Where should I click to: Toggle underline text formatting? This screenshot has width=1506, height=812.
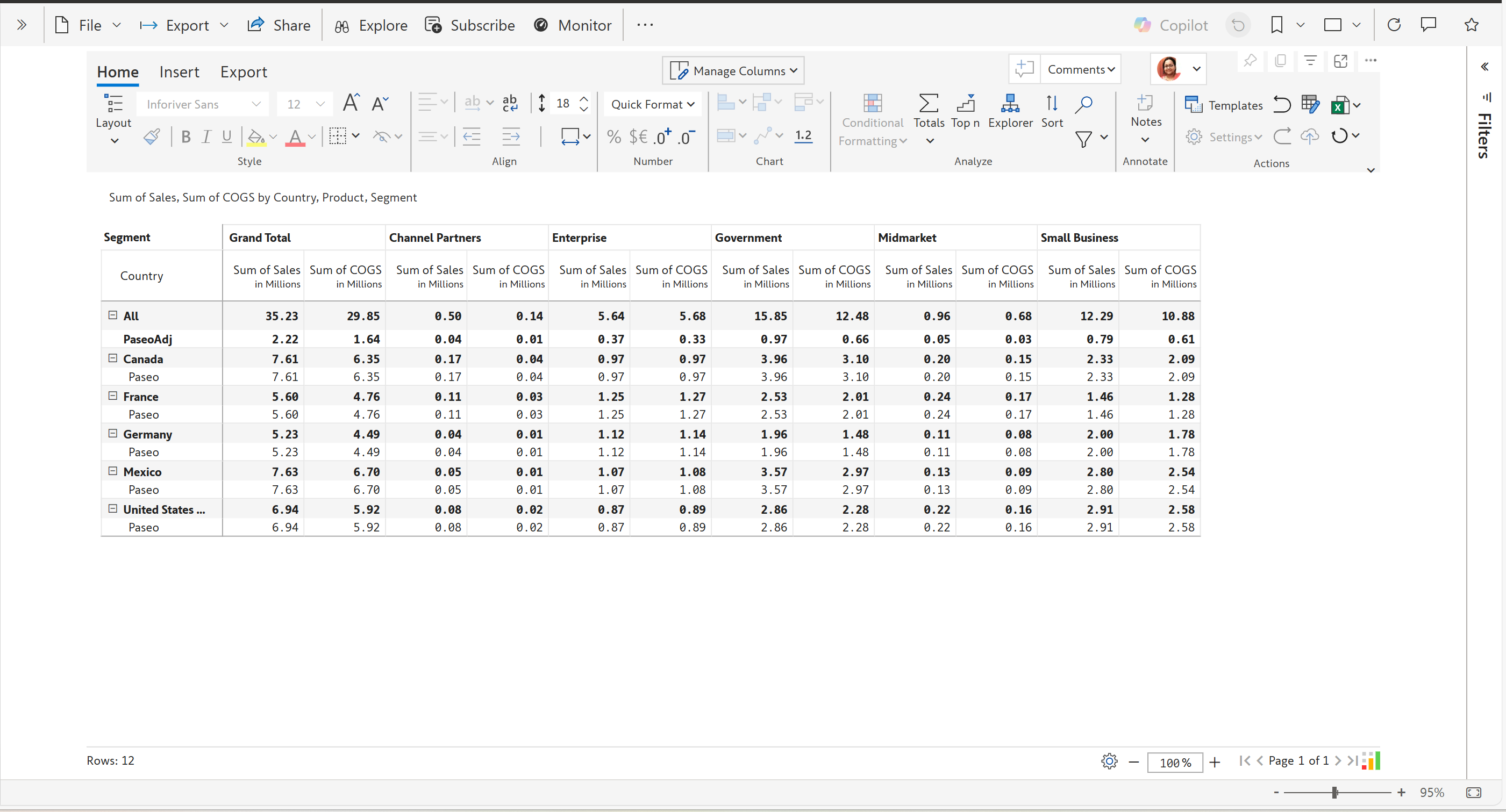coord(227,136)
